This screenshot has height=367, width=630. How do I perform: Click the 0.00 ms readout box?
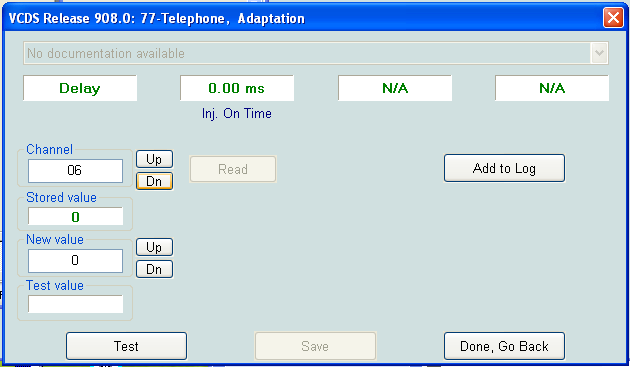coord(237,88)
